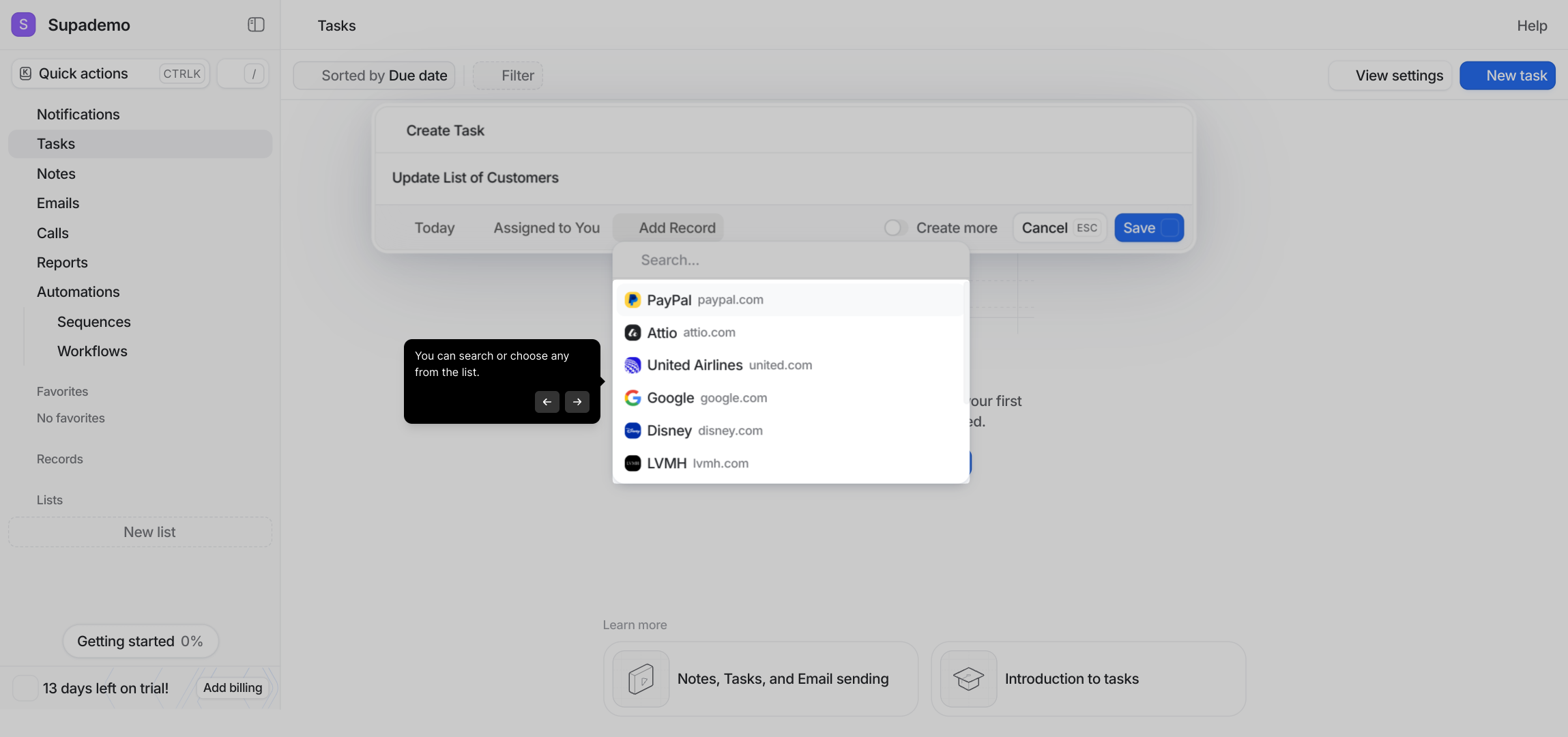
Task: Open Workflows under Automations
Action: point(92,351)
